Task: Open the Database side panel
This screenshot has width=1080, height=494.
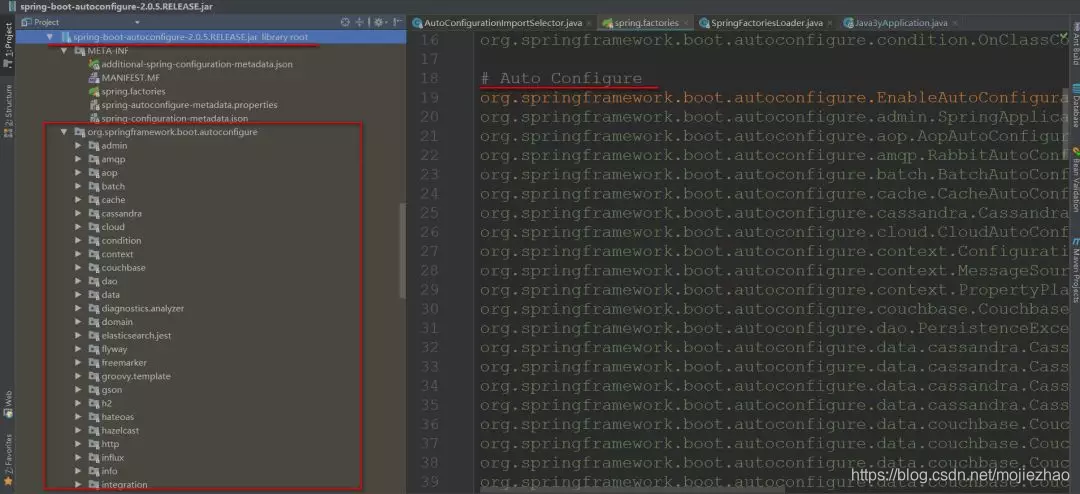Action: 1075,105
